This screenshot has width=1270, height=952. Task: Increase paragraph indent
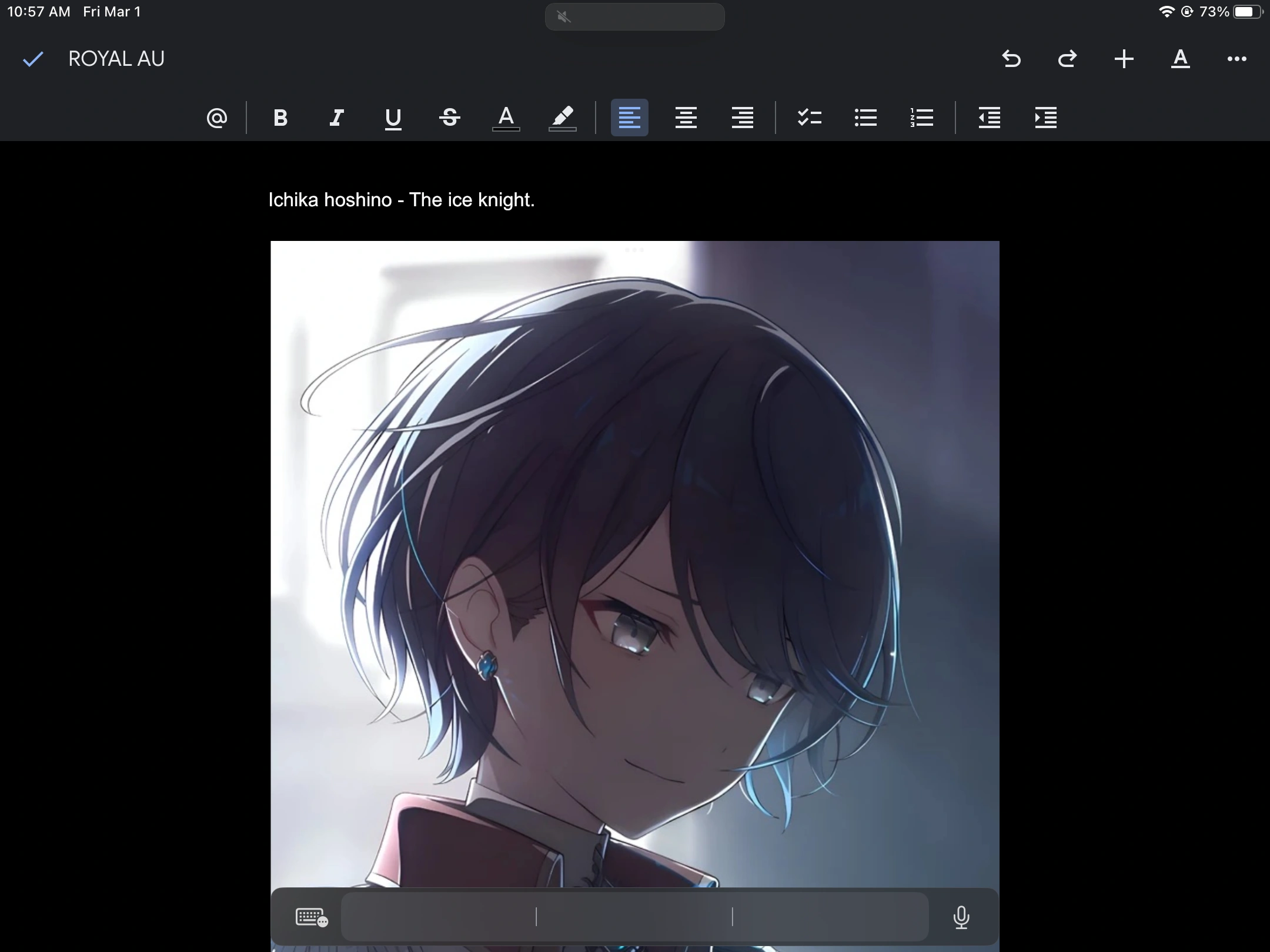click(x=1045, y=117)
